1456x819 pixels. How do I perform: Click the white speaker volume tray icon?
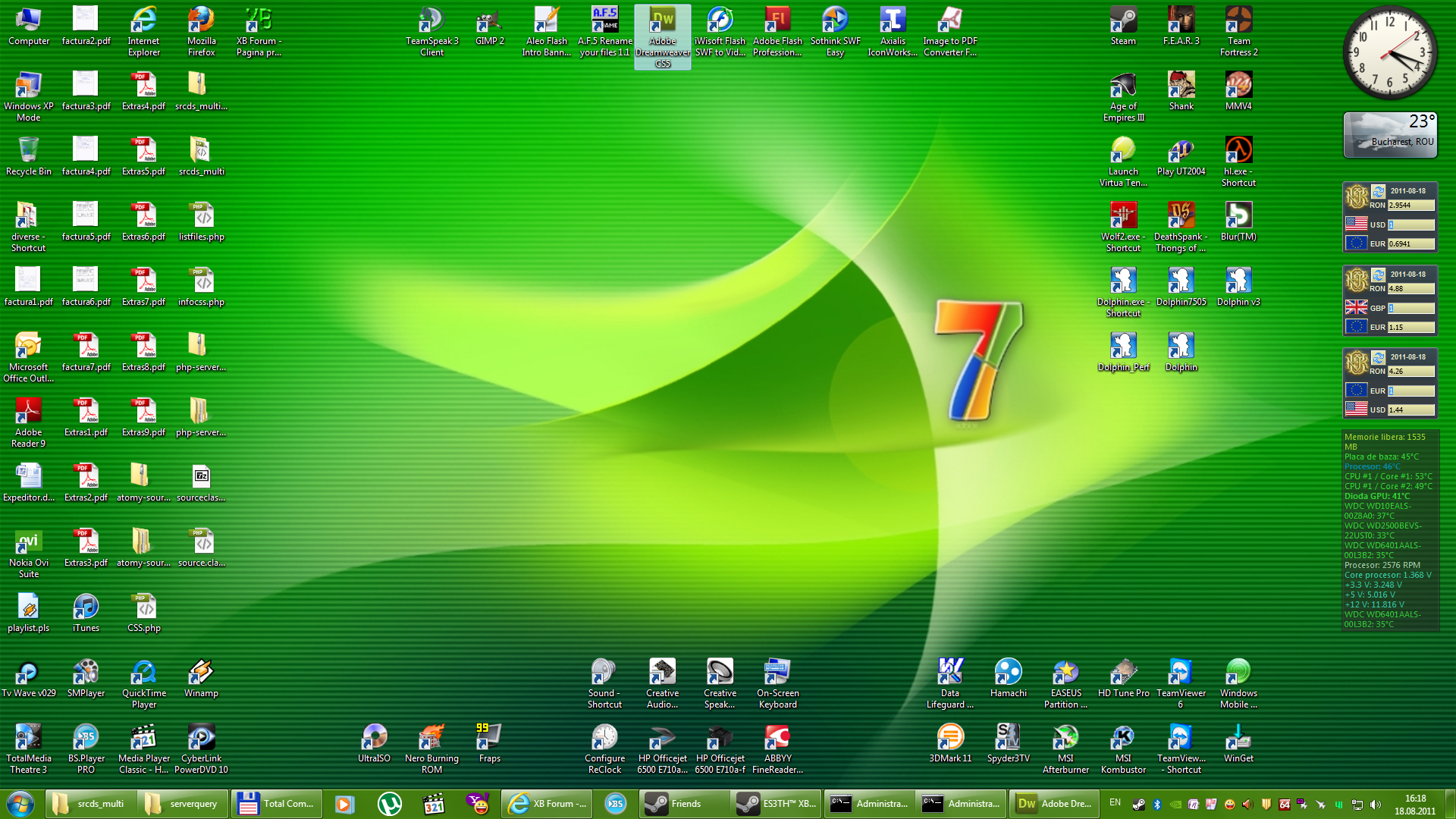[1375, 804]
